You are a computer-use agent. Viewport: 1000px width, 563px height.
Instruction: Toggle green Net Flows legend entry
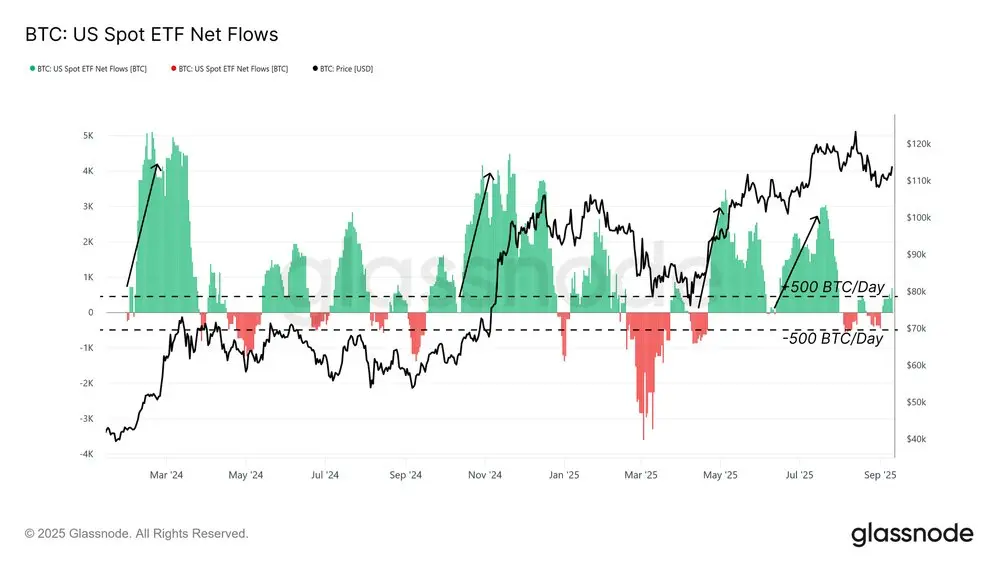(88, 69)
